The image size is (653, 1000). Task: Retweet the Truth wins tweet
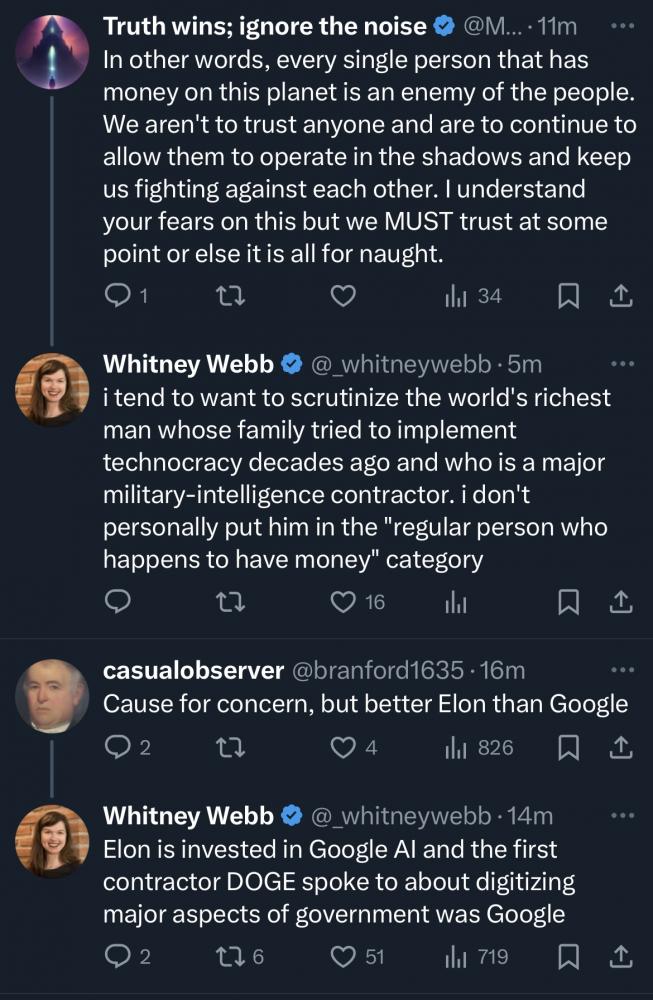pyautogui.click(x=231, y=296)
